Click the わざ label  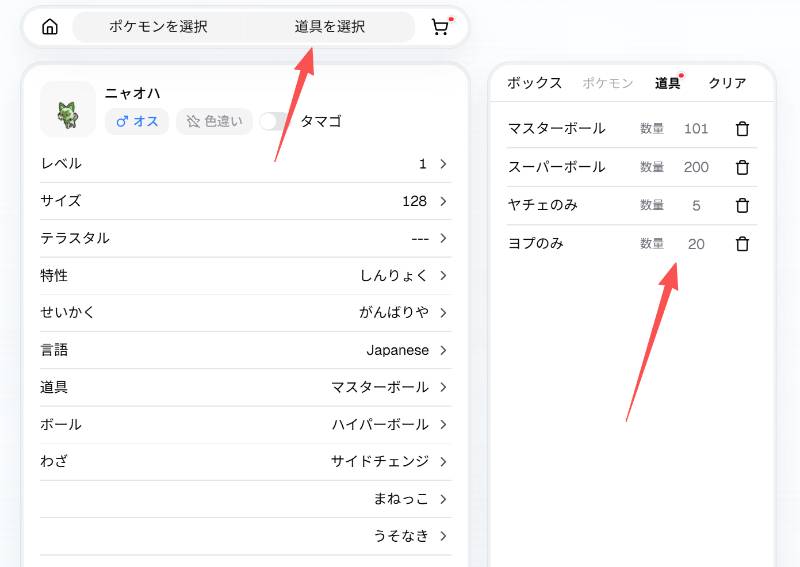pos(54,461)
